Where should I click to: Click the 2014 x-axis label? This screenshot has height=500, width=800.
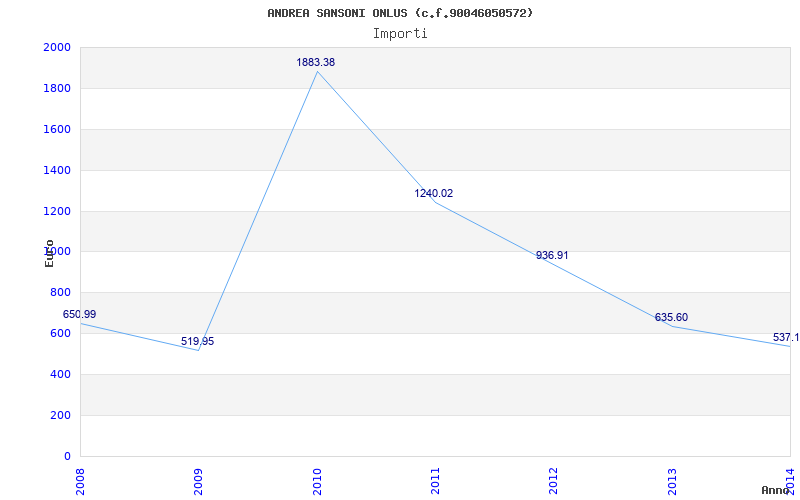point(790,482)
